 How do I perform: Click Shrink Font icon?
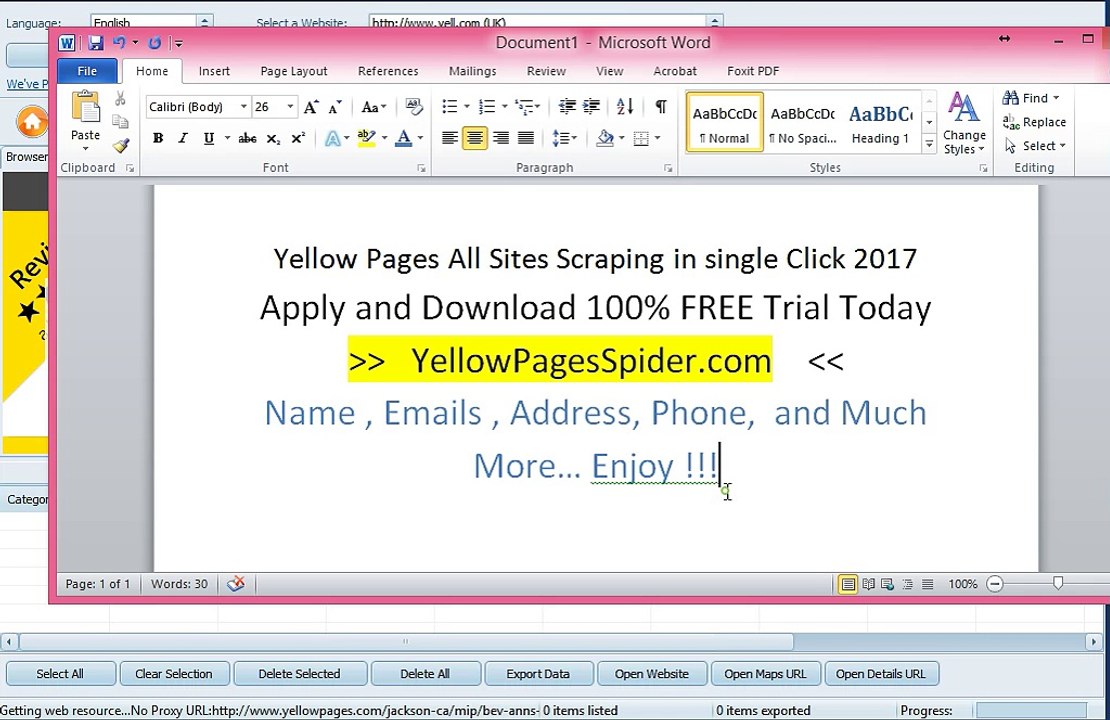(x=335, y=107)
